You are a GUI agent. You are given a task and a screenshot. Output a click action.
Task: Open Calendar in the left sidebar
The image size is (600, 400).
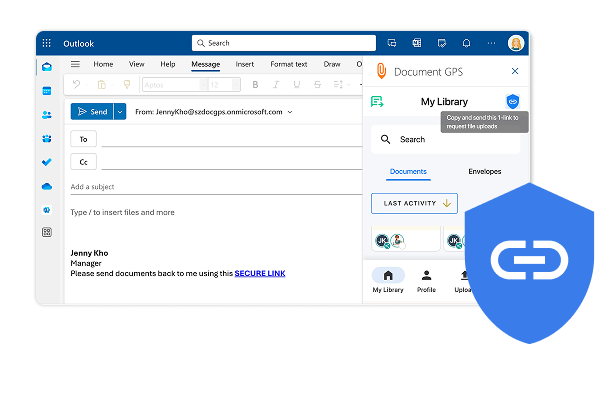tap(47, 91)
